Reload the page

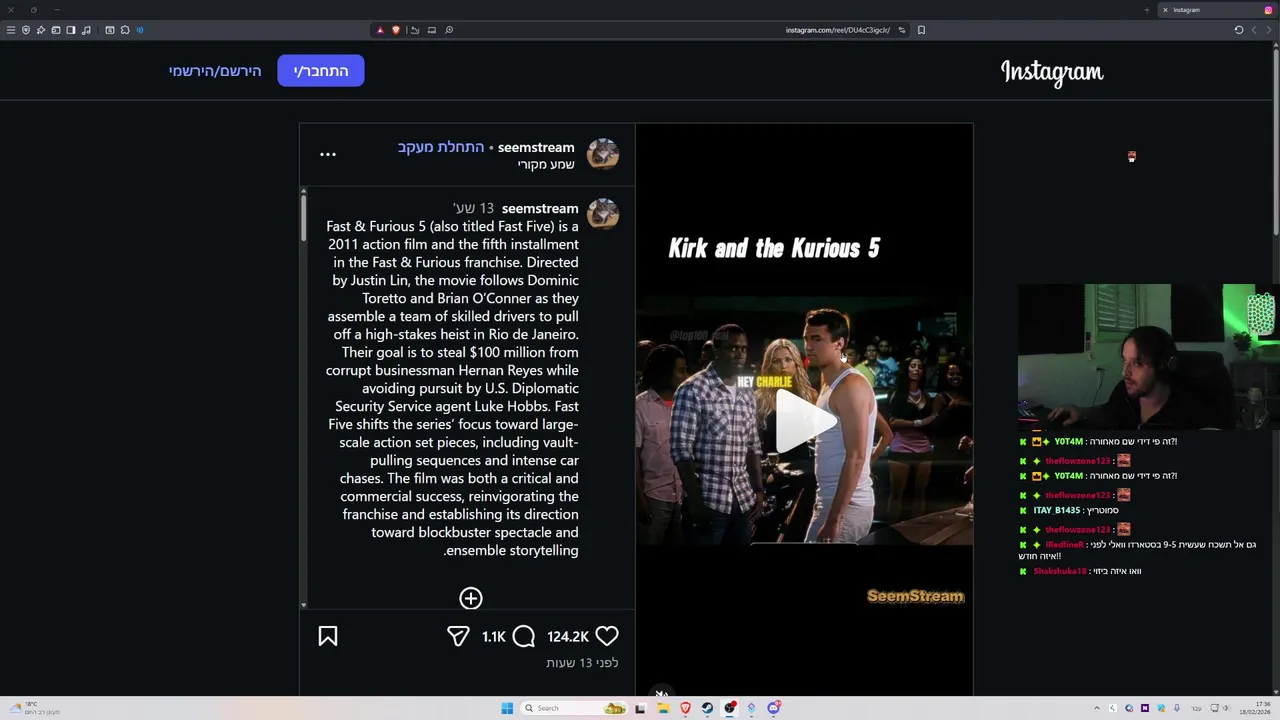click(1239, 30)
